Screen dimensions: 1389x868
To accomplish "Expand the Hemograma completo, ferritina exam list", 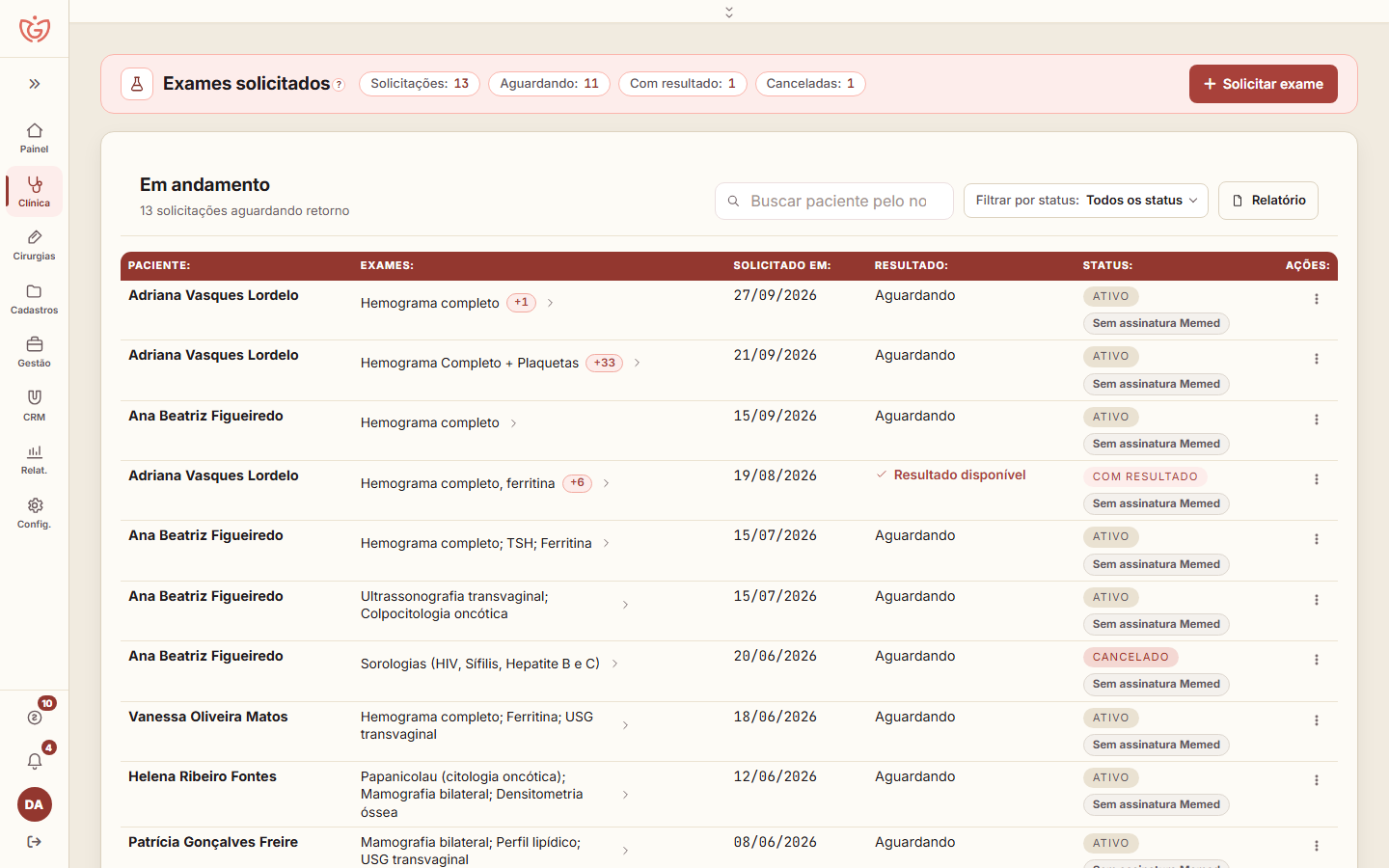I will pos(607,483).
